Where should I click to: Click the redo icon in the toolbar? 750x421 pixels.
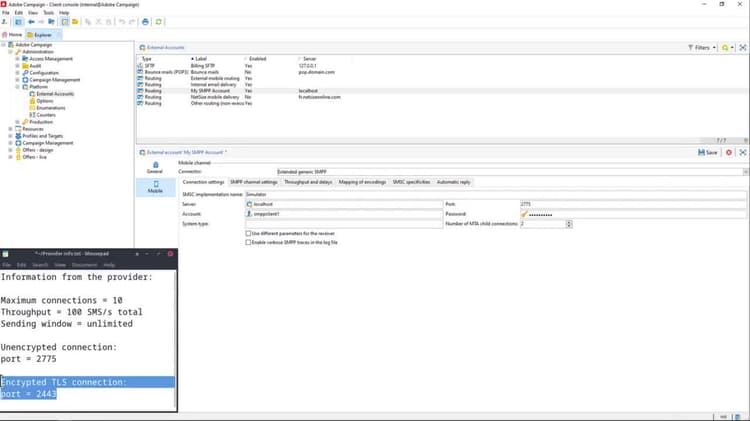point(132,22)
